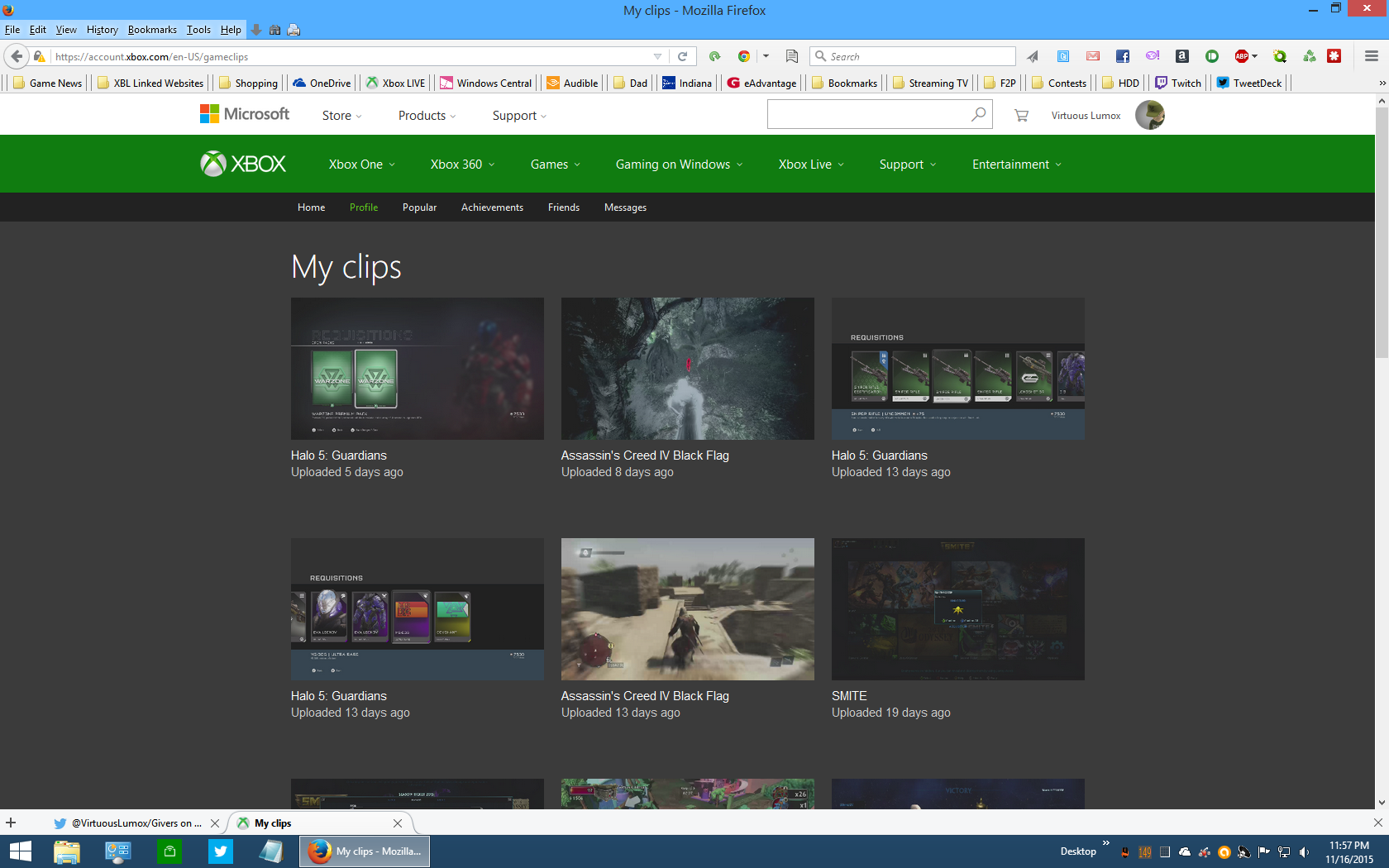The image size is (1389, 868).
Task: Open the OneDrive bookmark
Action: [x=322, y=83]
